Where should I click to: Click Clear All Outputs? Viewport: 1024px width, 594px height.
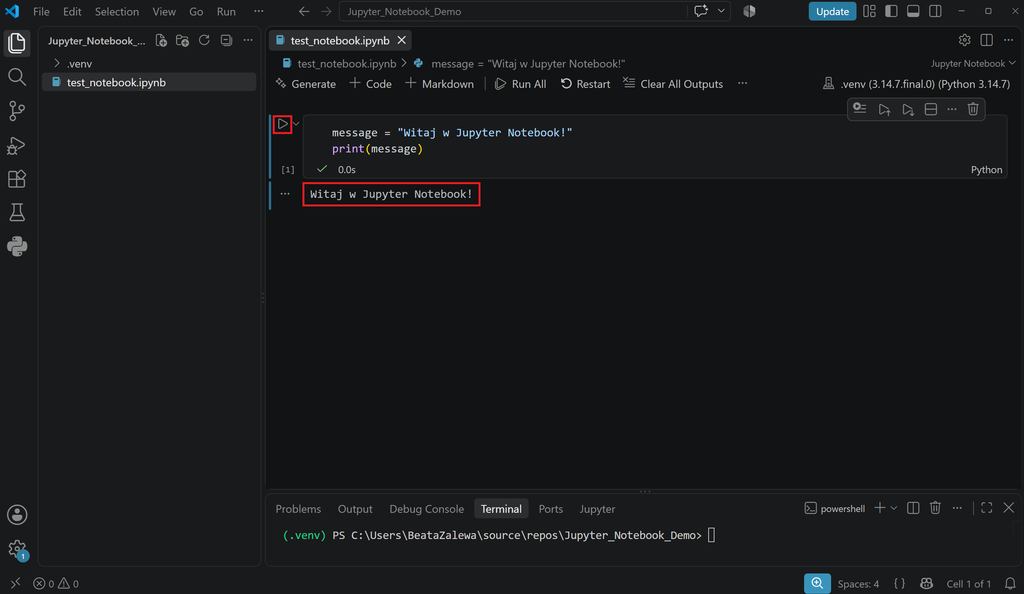673,84
